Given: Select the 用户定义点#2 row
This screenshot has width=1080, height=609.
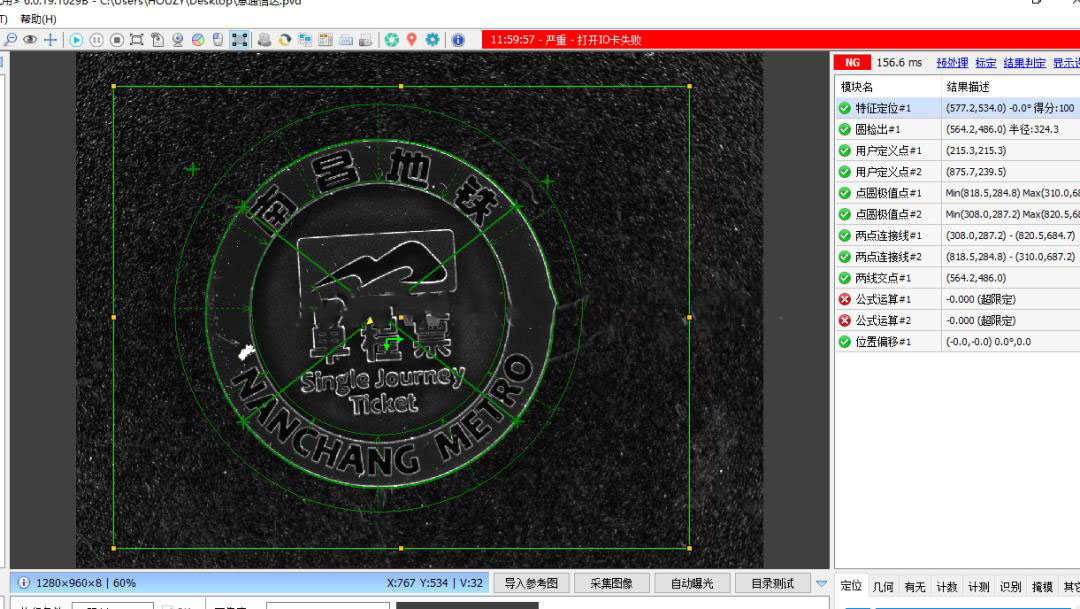Looking at the screenshot, I should coord(957,172).
